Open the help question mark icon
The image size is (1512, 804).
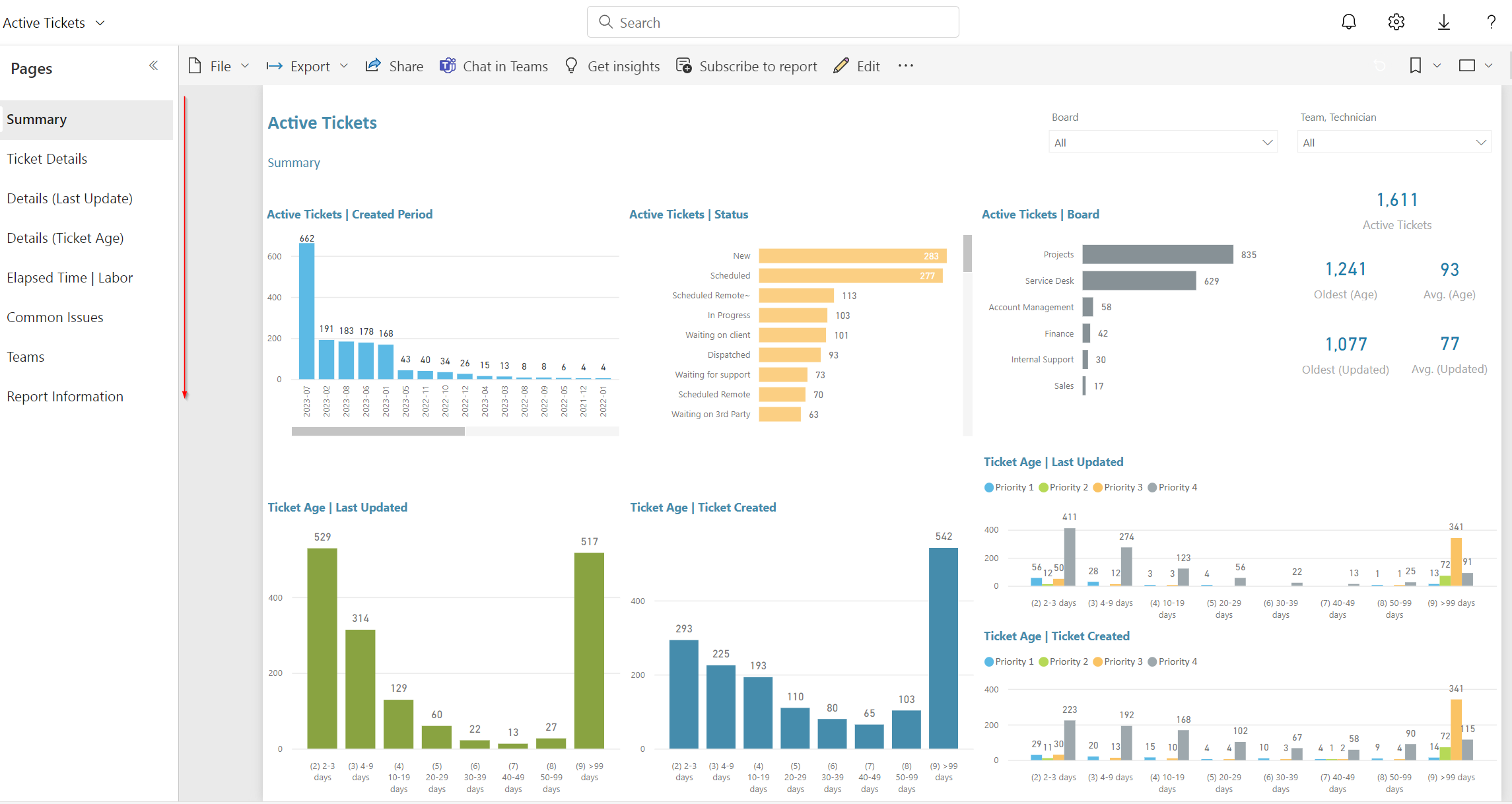pyautogui.click(x=1491, y=22)
